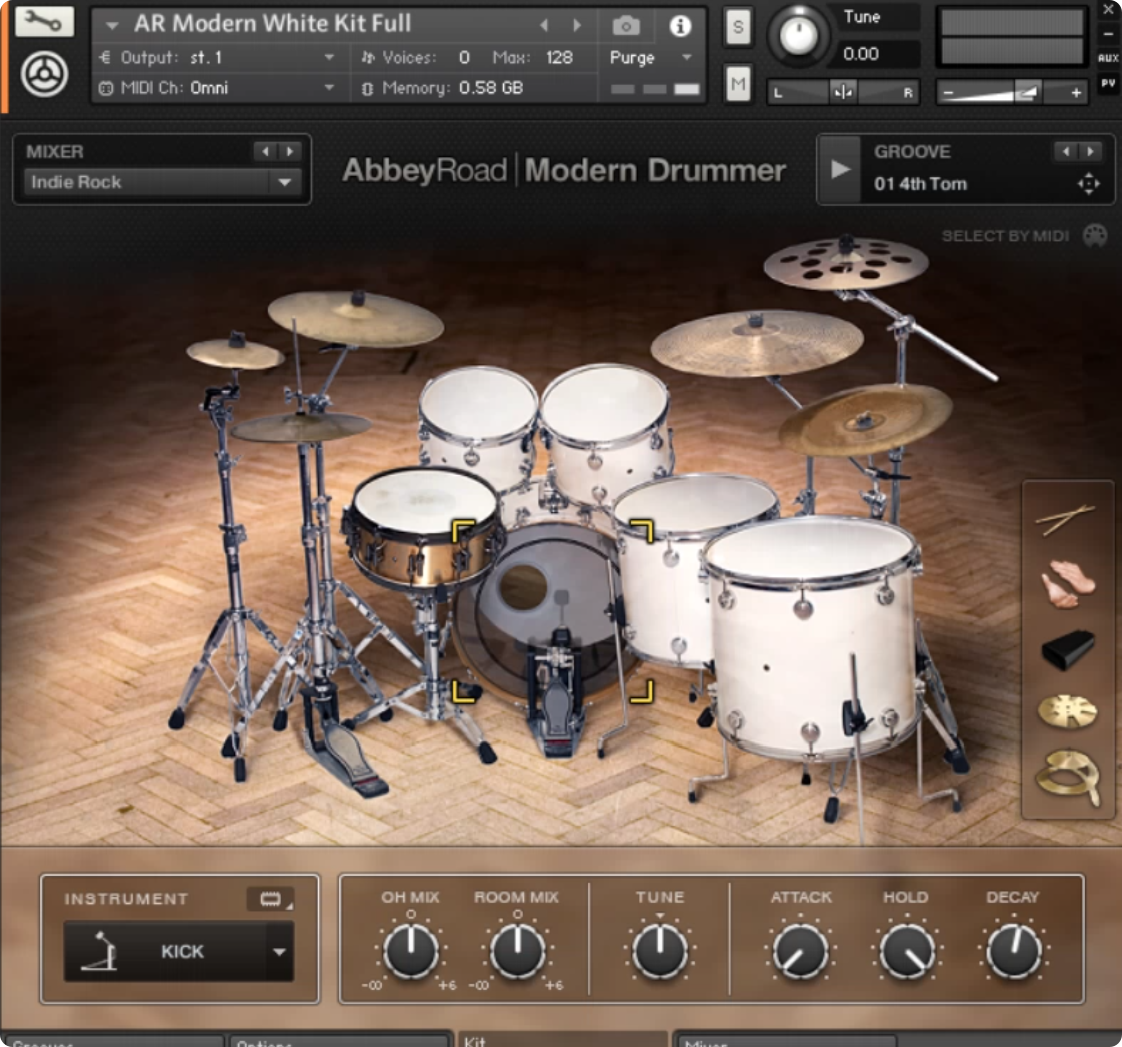This screenshot has width=1122, height=1047.
Task: Toggle the S solo button
Action: [x=738, y=28]
